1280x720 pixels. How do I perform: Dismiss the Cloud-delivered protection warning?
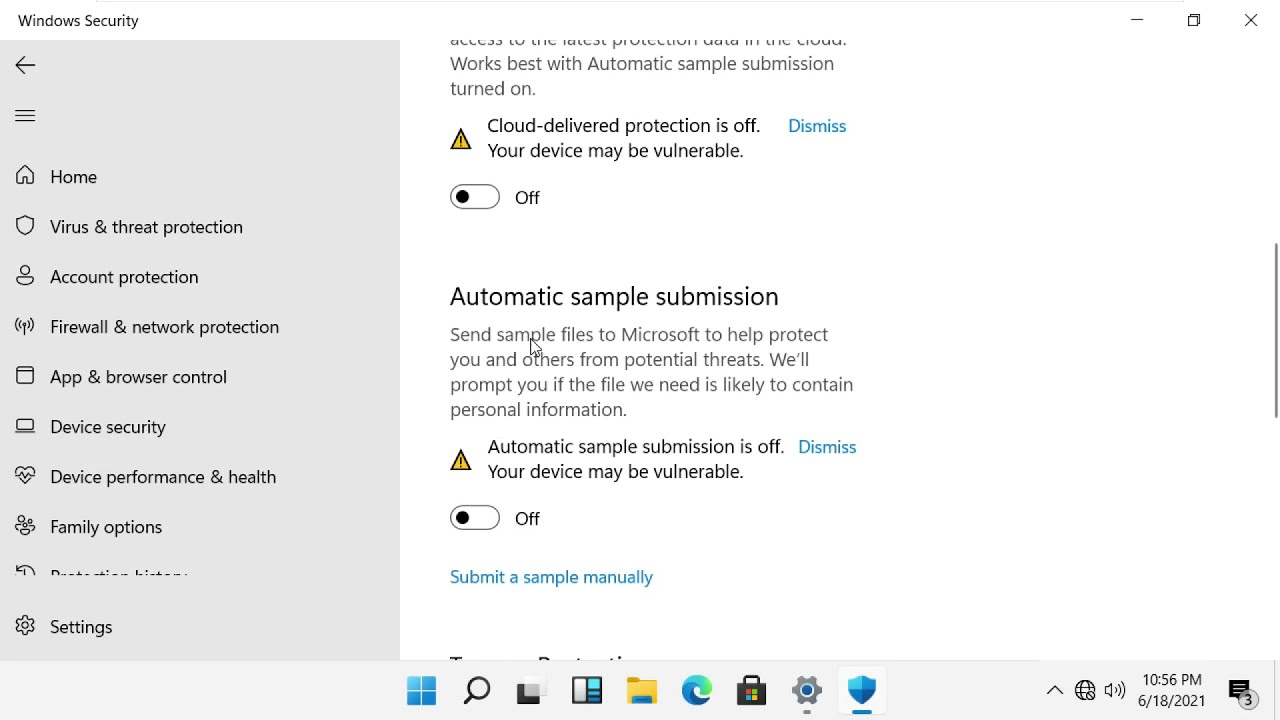point(817,126)
